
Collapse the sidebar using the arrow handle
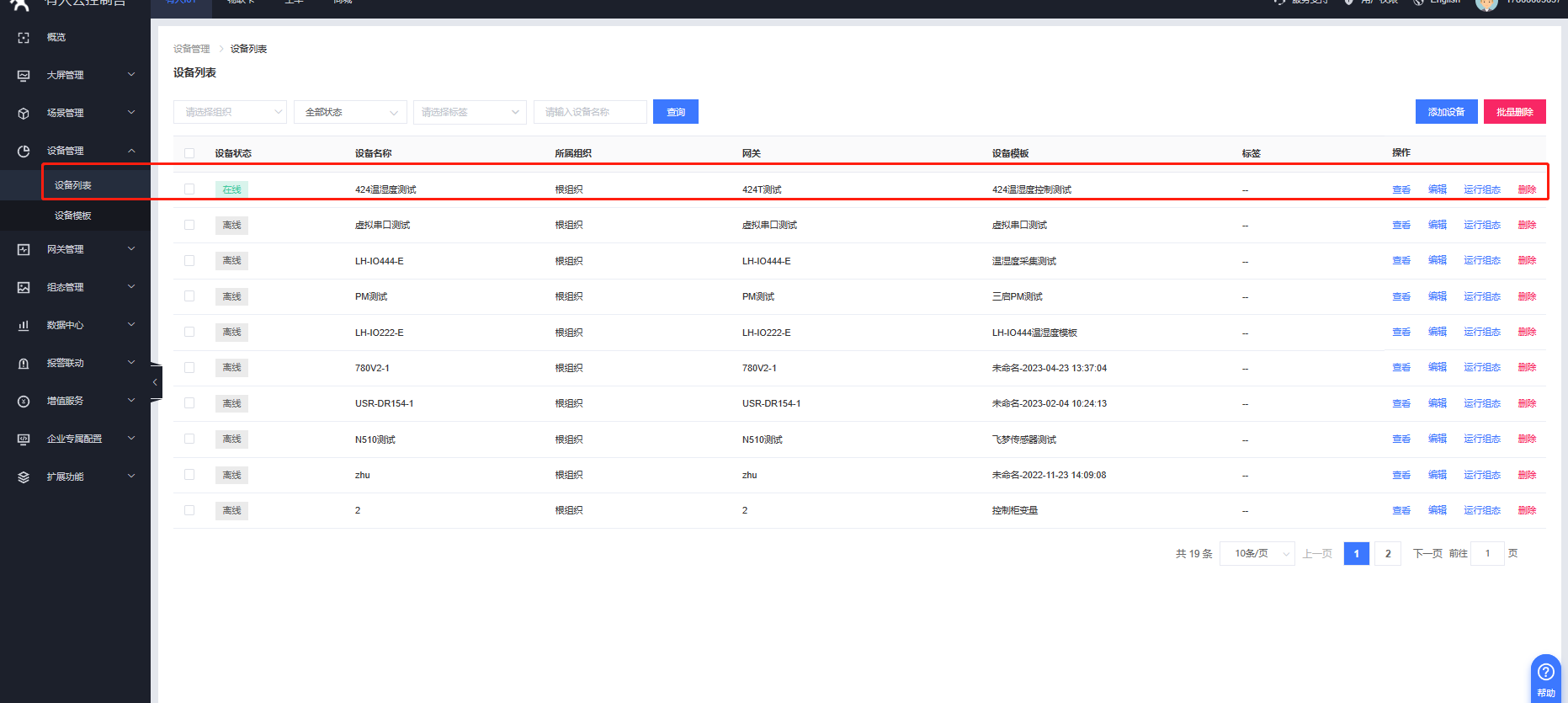(155, 382)
